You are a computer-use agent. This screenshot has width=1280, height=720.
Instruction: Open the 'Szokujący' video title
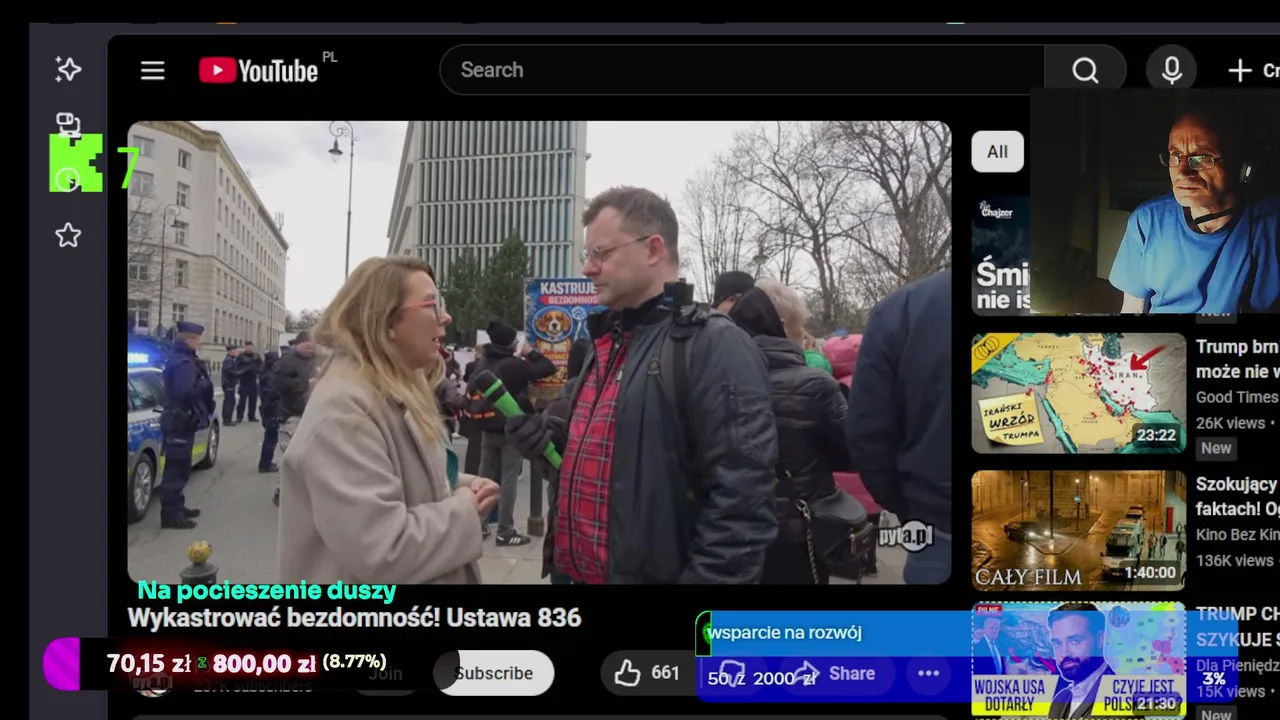coord(1237,497)
